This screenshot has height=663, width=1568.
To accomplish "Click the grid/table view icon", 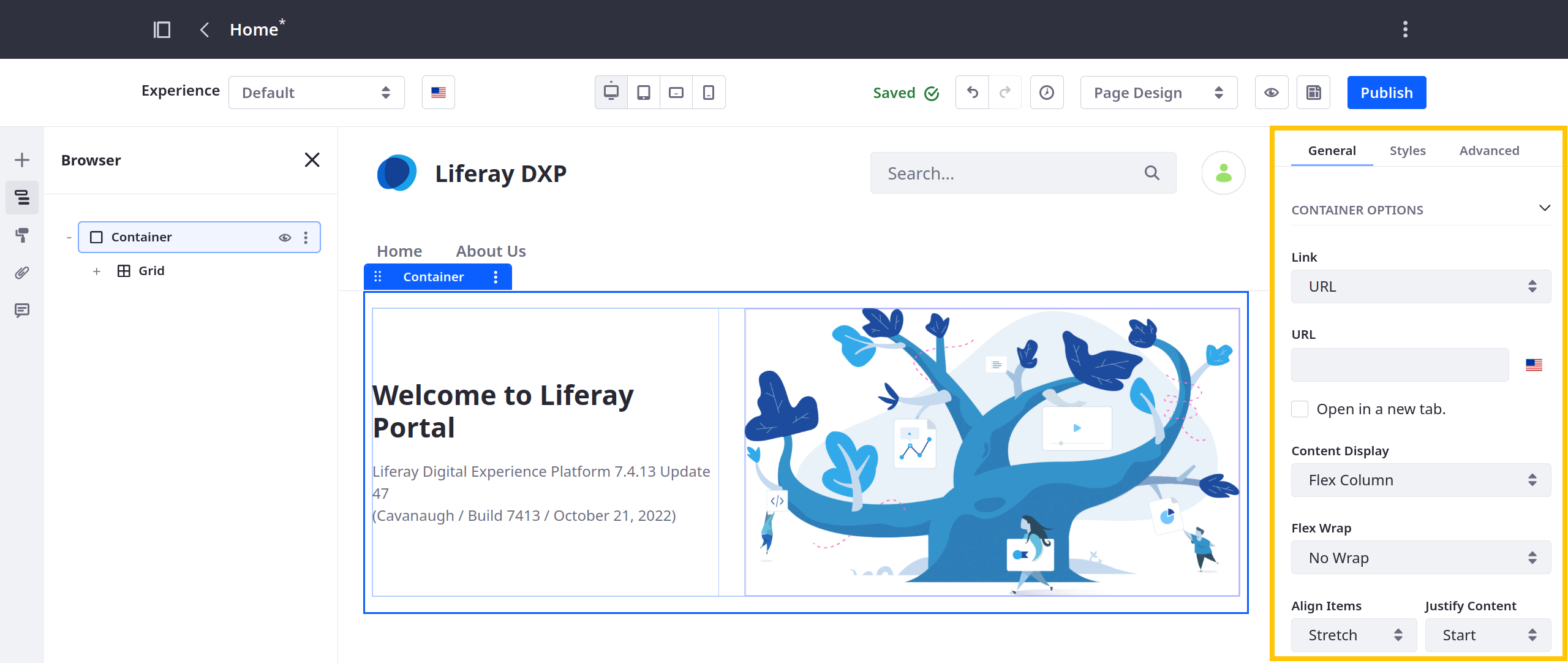I will click(x=1314, y=92).
